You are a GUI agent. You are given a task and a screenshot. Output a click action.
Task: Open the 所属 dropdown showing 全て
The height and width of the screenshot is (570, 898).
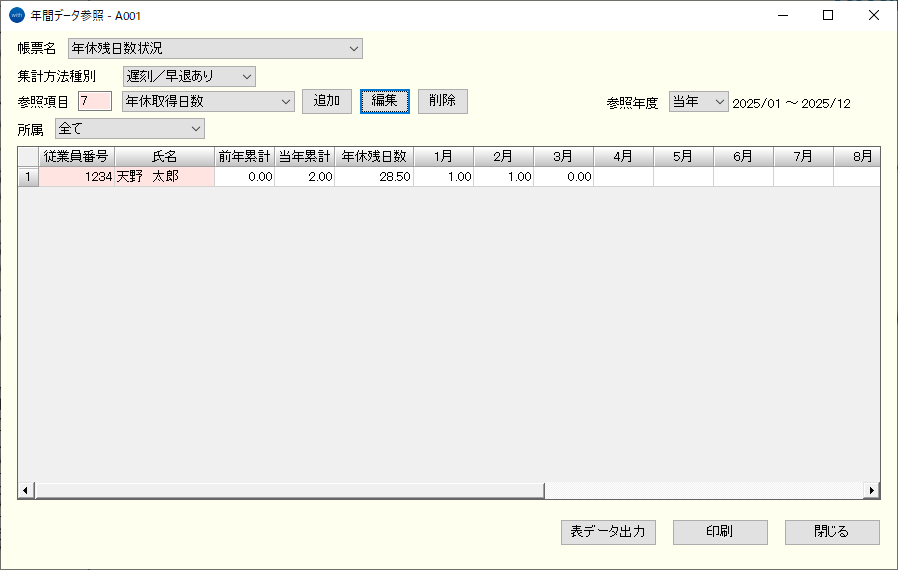[x=129, y=128]
